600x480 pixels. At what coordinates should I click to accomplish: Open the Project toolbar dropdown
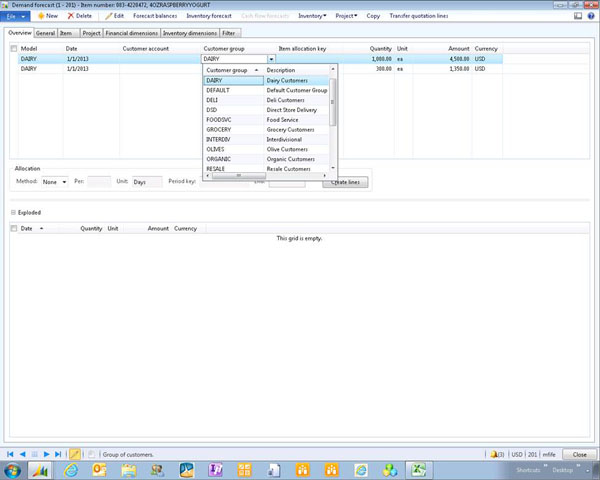[x=345, y=16]
